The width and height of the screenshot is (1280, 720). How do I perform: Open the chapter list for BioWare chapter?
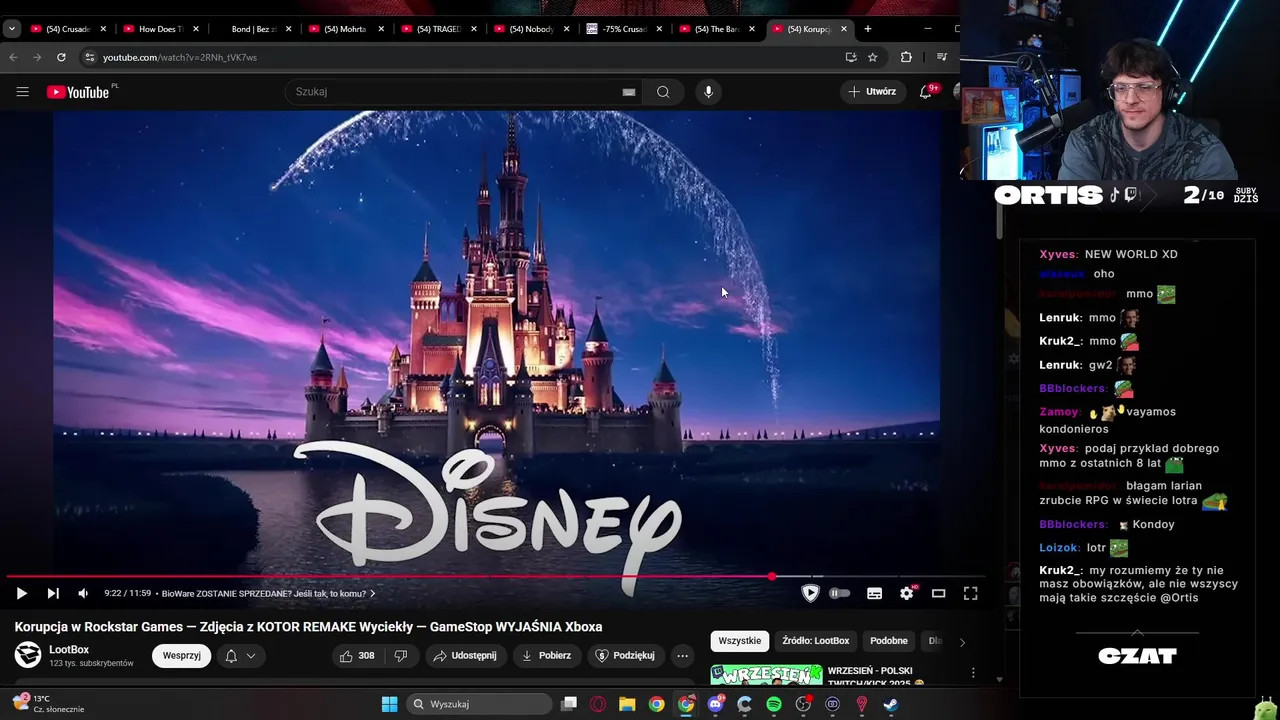268,593
